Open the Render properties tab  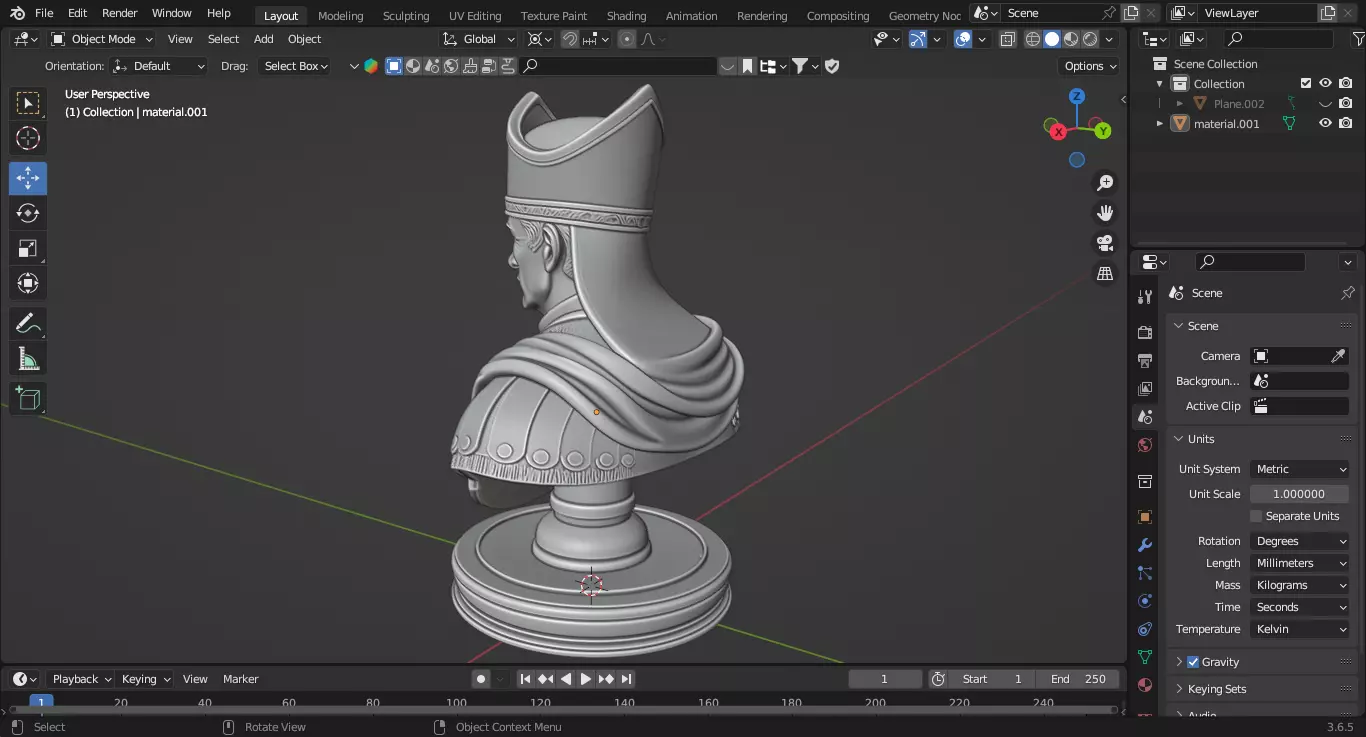tap(1145, 332)
